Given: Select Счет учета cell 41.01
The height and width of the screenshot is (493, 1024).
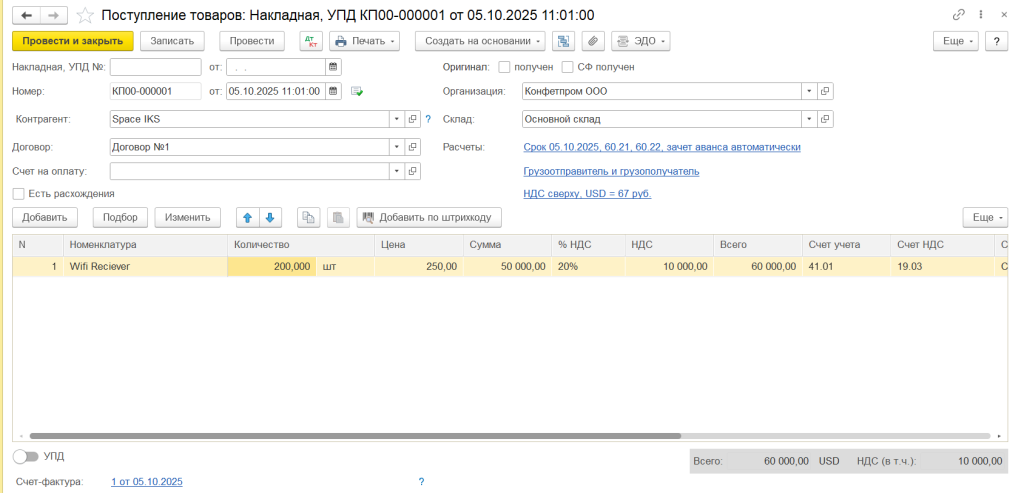Looking at the screenshot, I should pyautogui.click(x=845, y=266).
